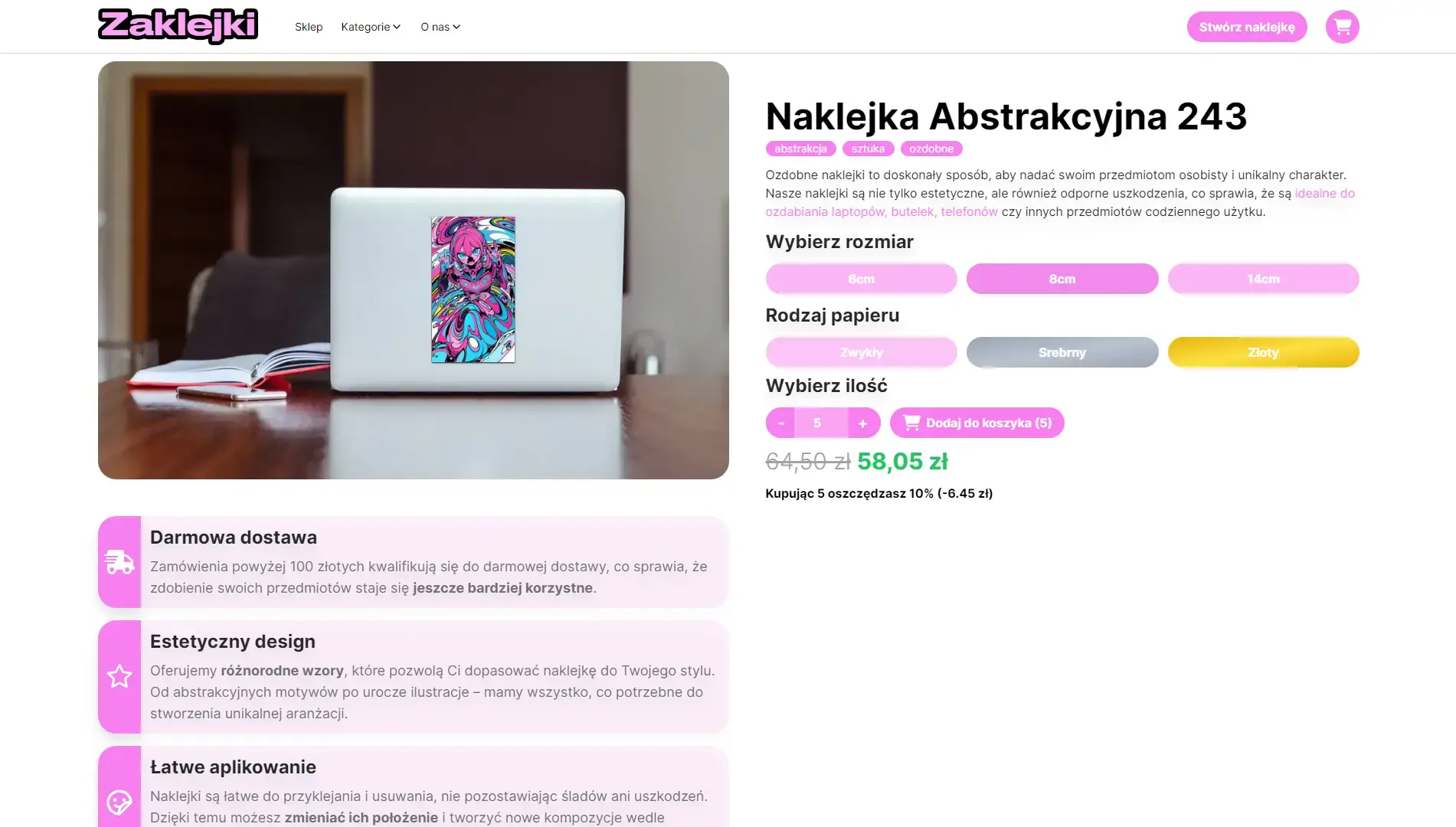The width and height of the screenshot is (1456, 827).
Task: Expand the Kategorie dropdown menu
Action: pyautogui.click(x=371, y=27)
